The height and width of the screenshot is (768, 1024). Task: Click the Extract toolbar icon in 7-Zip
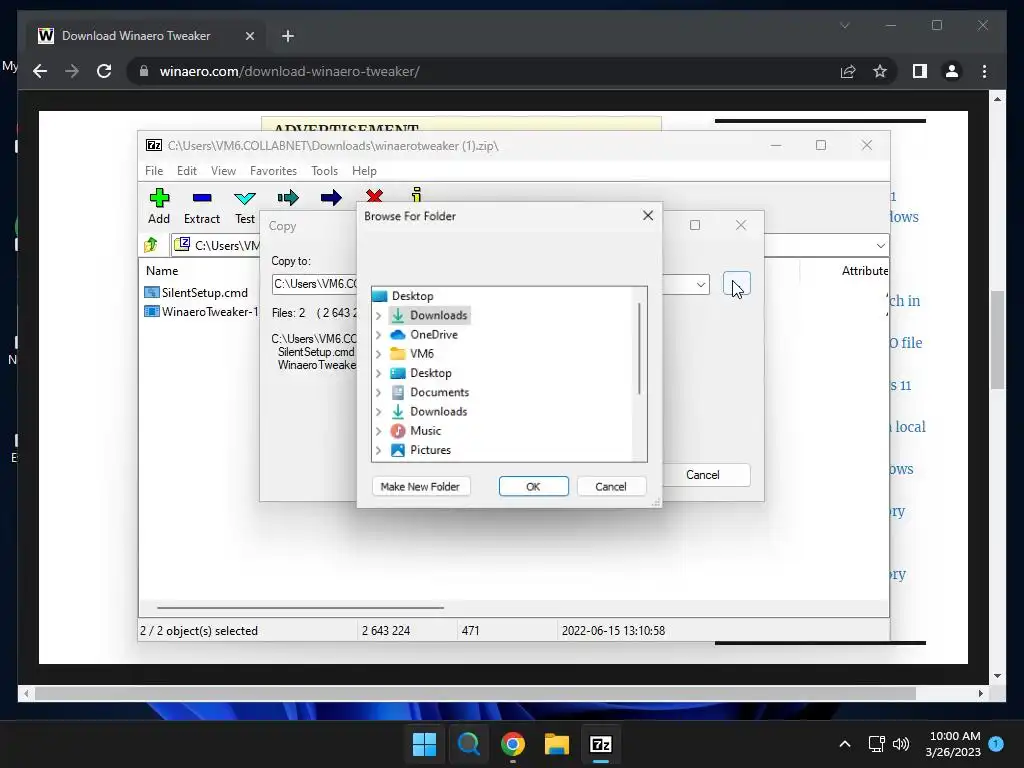pyautogui.click(x=202, y=198)
